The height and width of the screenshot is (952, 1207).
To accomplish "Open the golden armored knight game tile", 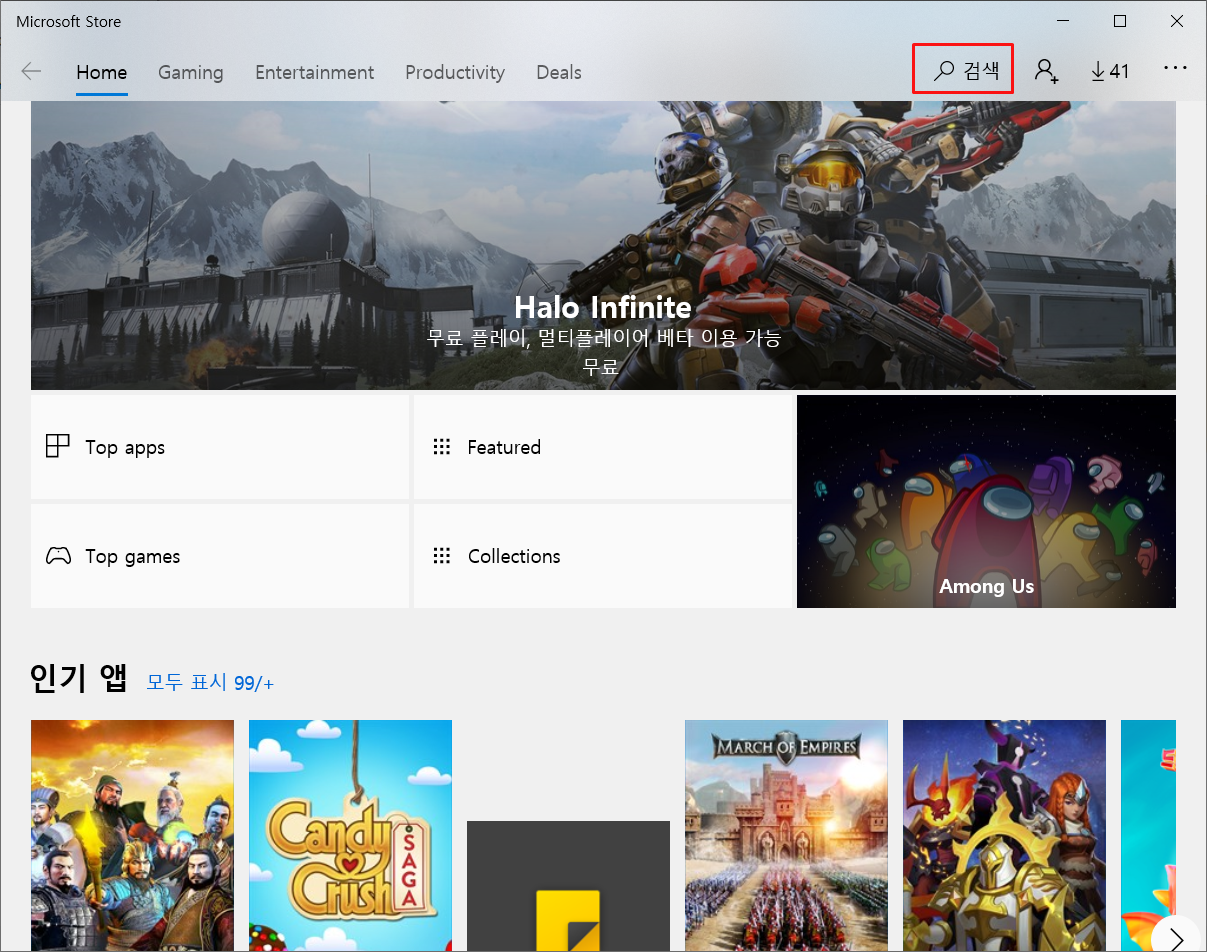I will 1004,836.
